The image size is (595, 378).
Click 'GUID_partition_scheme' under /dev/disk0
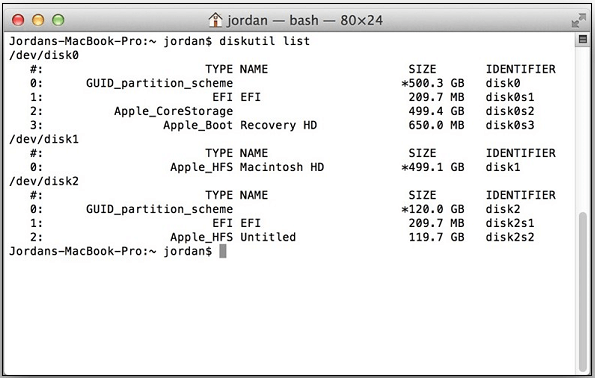(159, 83)
